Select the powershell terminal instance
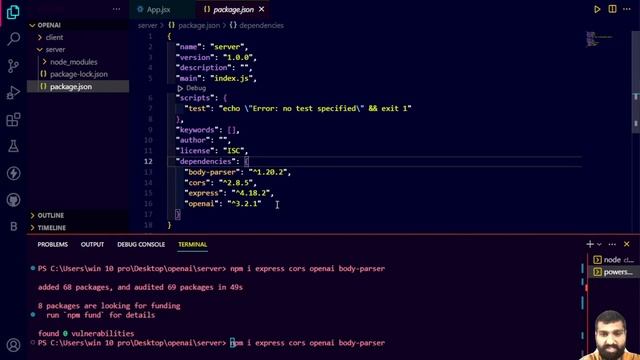This screenshot has width=640, height=360. point(613,272)
